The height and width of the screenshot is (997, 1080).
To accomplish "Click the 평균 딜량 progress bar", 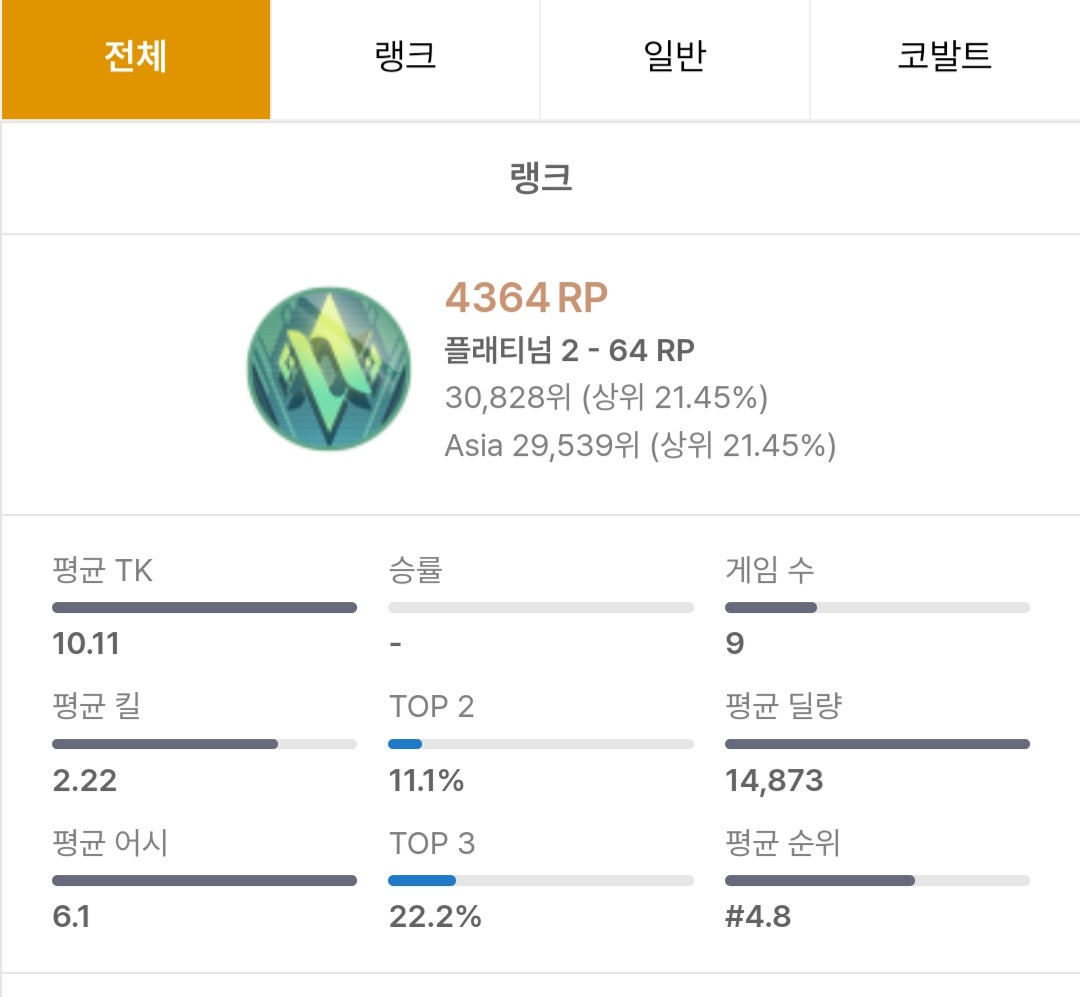I will point(877,744).
